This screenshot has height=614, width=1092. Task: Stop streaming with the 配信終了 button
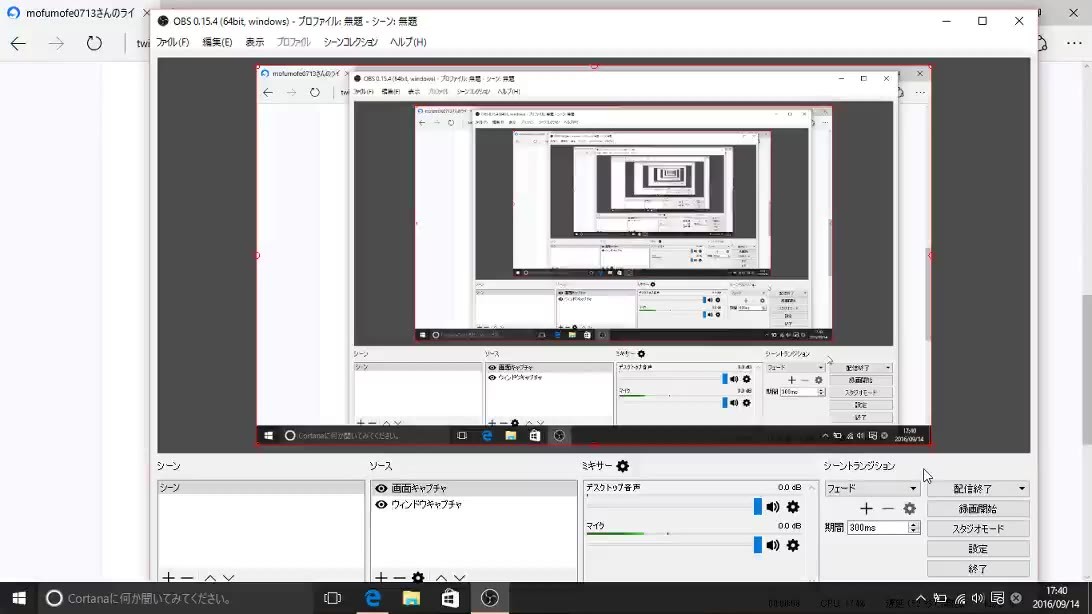pyautogui.click(x=972, y=489)
